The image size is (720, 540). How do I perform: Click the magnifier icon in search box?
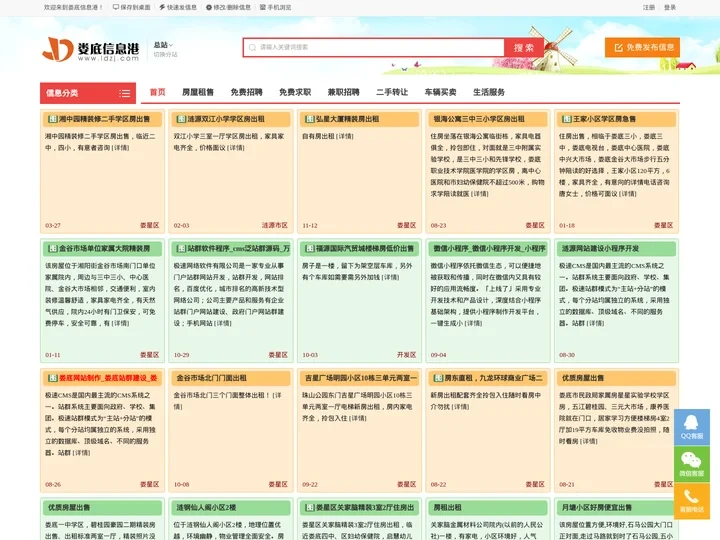[253, 47]
